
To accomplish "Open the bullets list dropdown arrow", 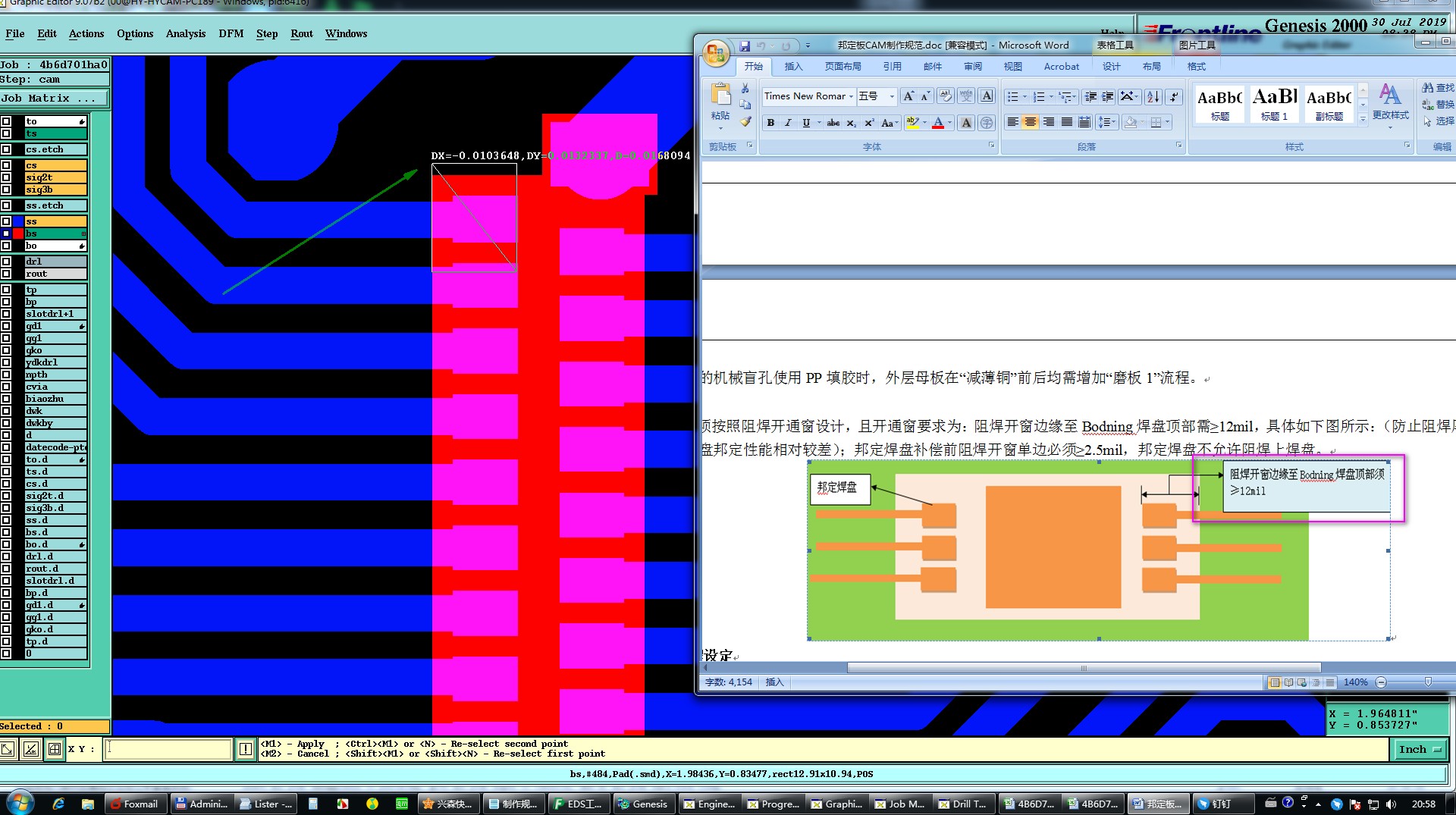I will 1025,96.
